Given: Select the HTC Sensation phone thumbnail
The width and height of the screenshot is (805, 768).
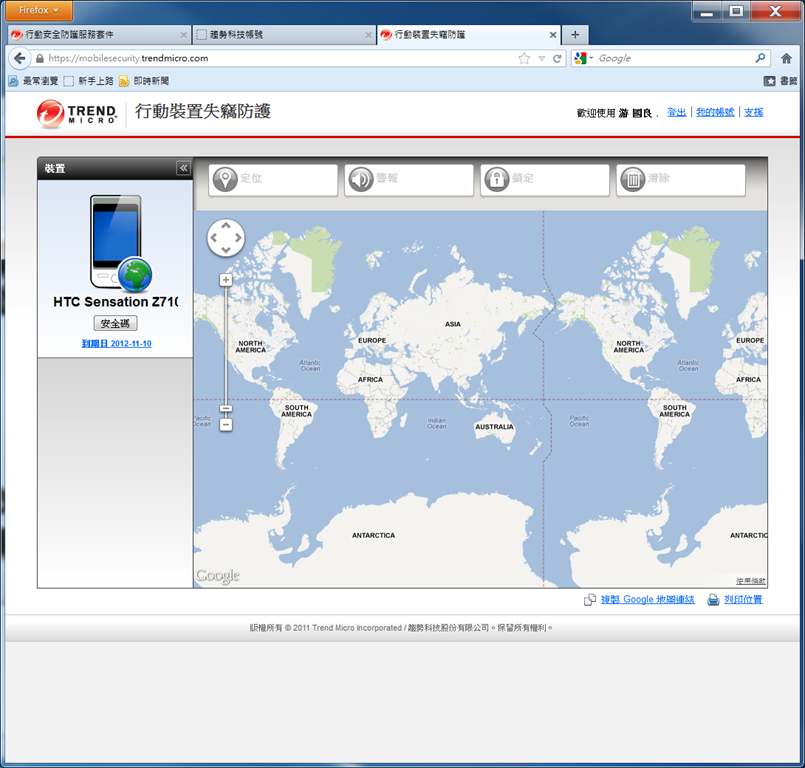Looking at the screenshot, I should tap(120, 243).
